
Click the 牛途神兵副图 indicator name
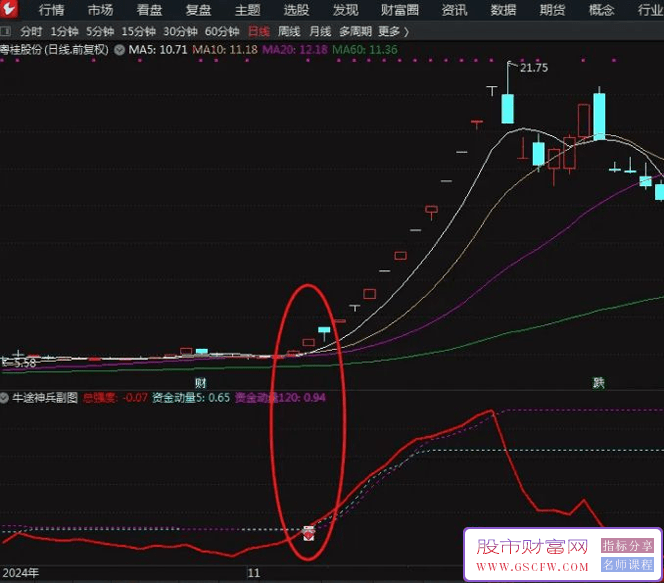click(x=45, y=398)
